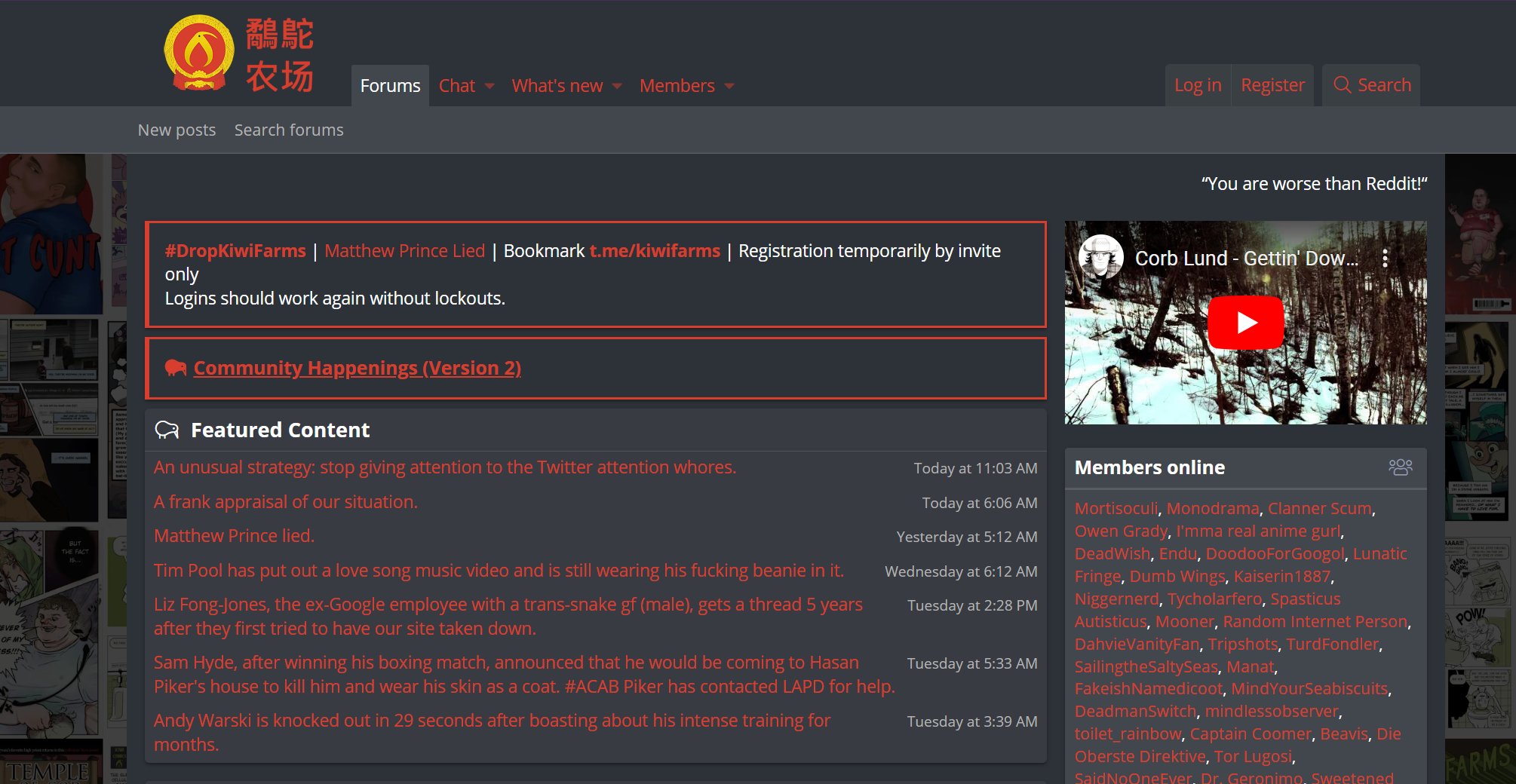The image size is (1516, 784).
Task: View member Tycholarfero's profile
Action: click(x=1215, y=599)
